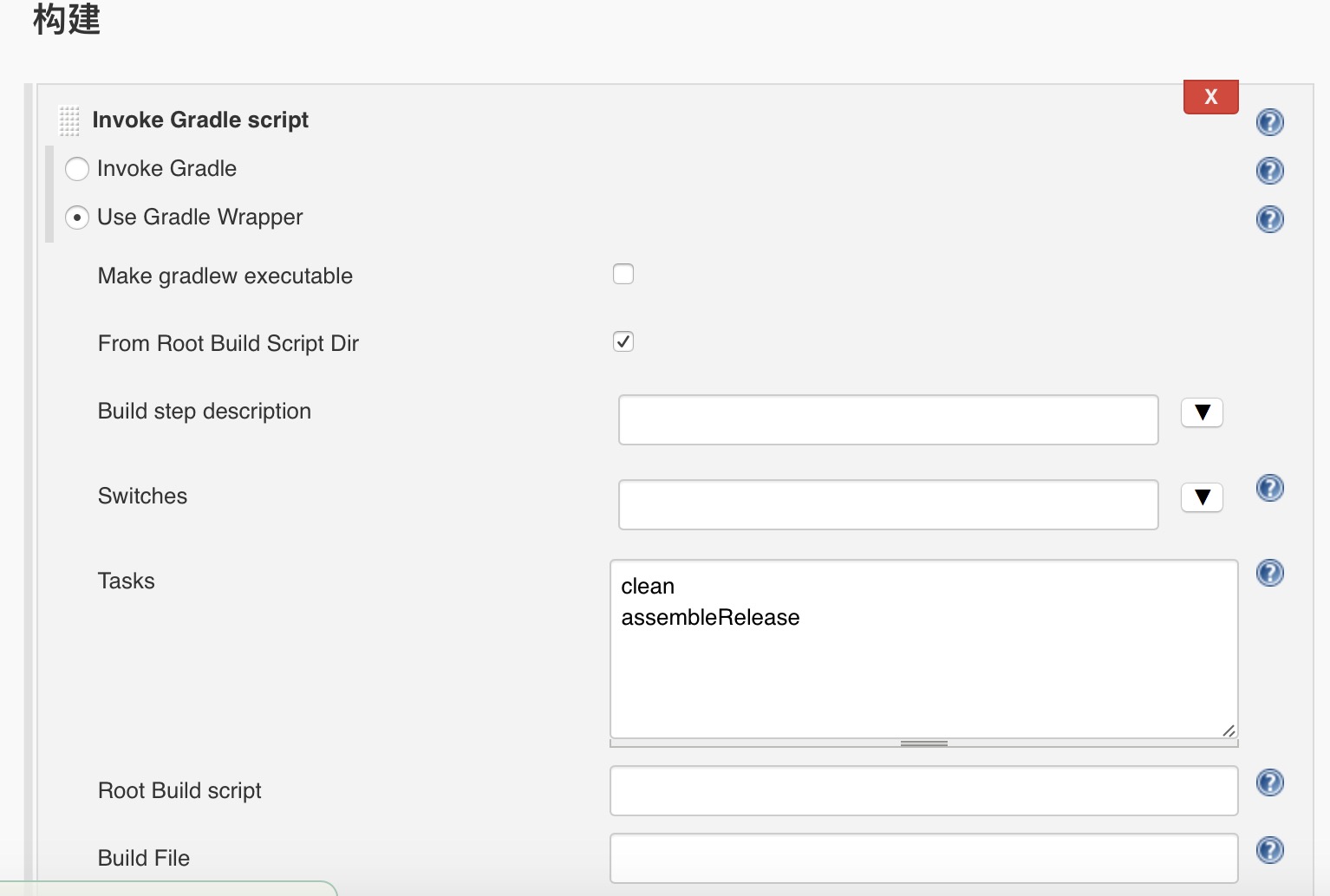
Task: Grab the build step drag handle icon
Action: (69, 120)
